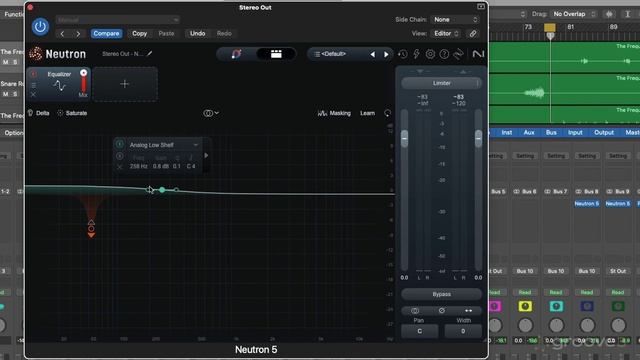Image resolution: width=640 pixels, height=360 pixels.
Task: Toggle the plug-in power button
Action: point(40,27)
